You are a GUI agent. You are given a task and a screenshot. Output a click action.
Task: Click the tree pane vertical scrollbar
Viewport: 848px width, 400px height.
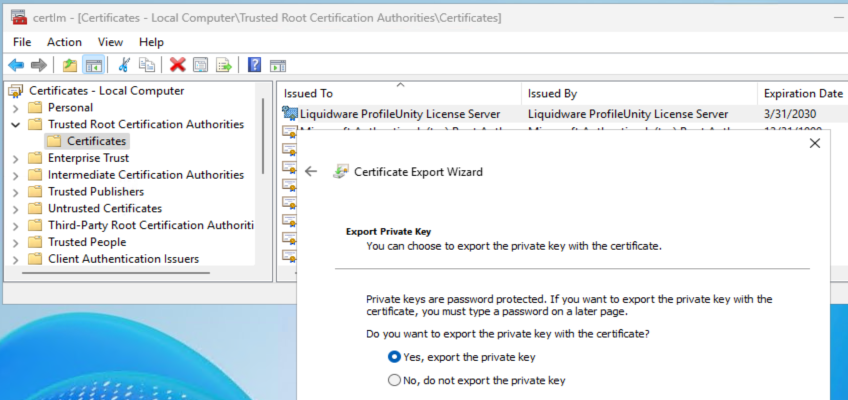[x=263, y=136]
